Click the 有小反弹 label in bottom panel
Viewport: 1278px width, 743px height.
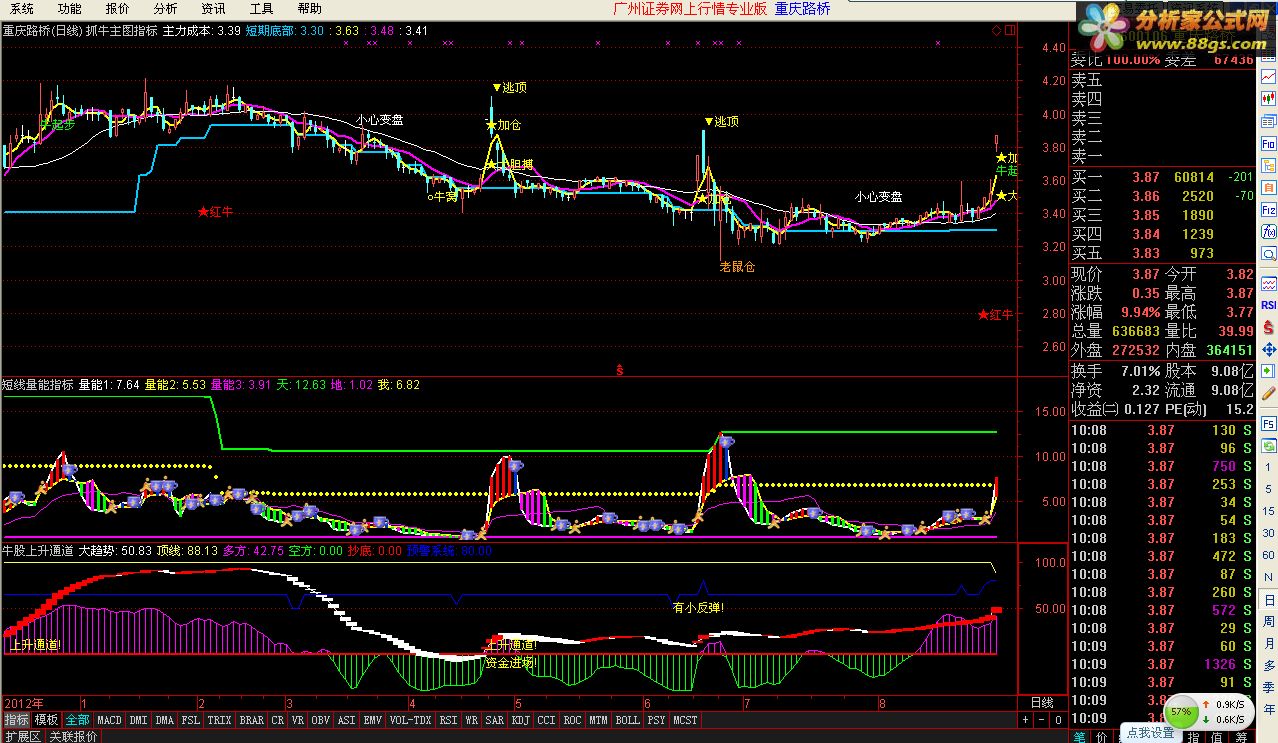(698, 606)
